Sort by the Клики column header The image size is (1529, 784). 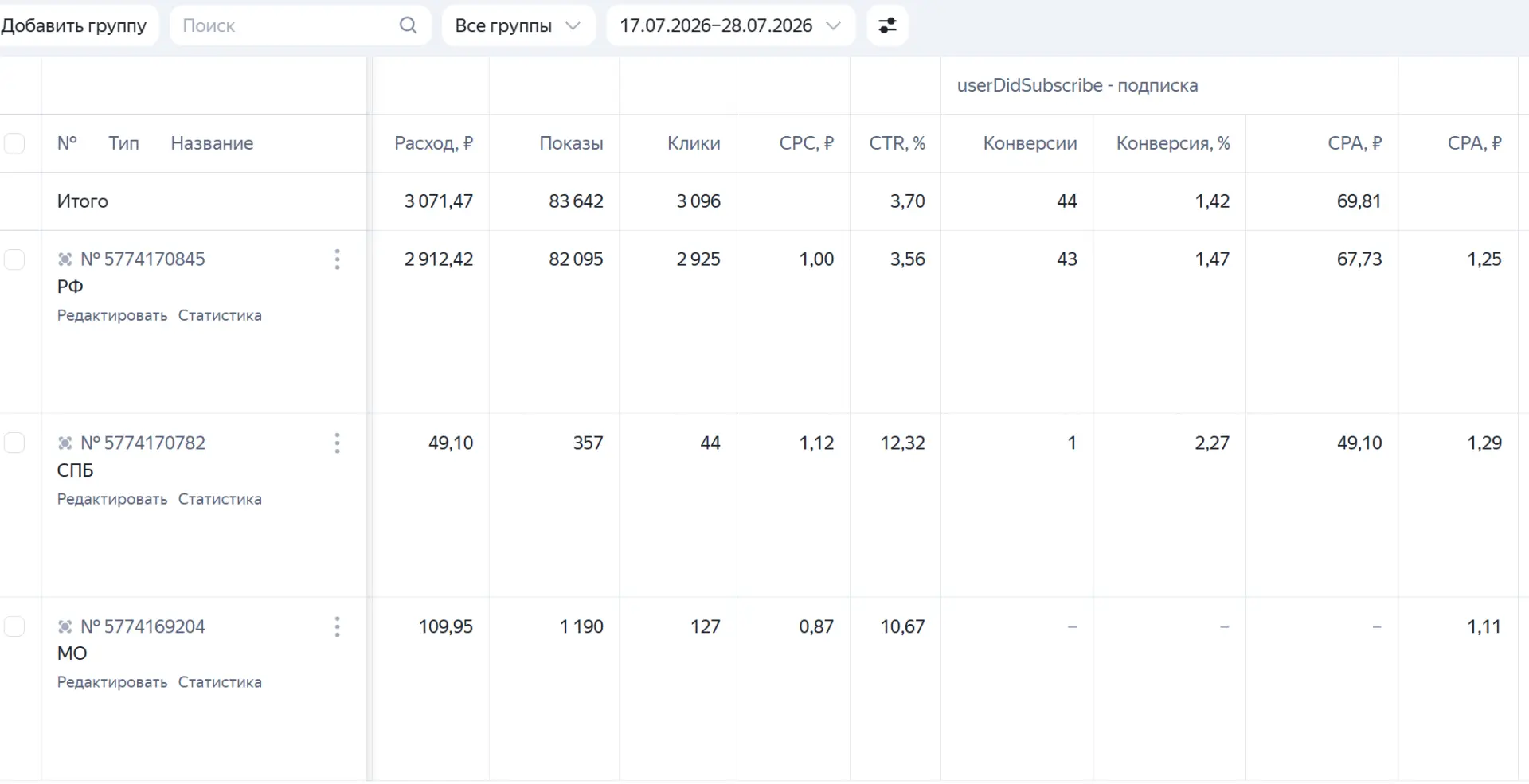coord(694,143)
